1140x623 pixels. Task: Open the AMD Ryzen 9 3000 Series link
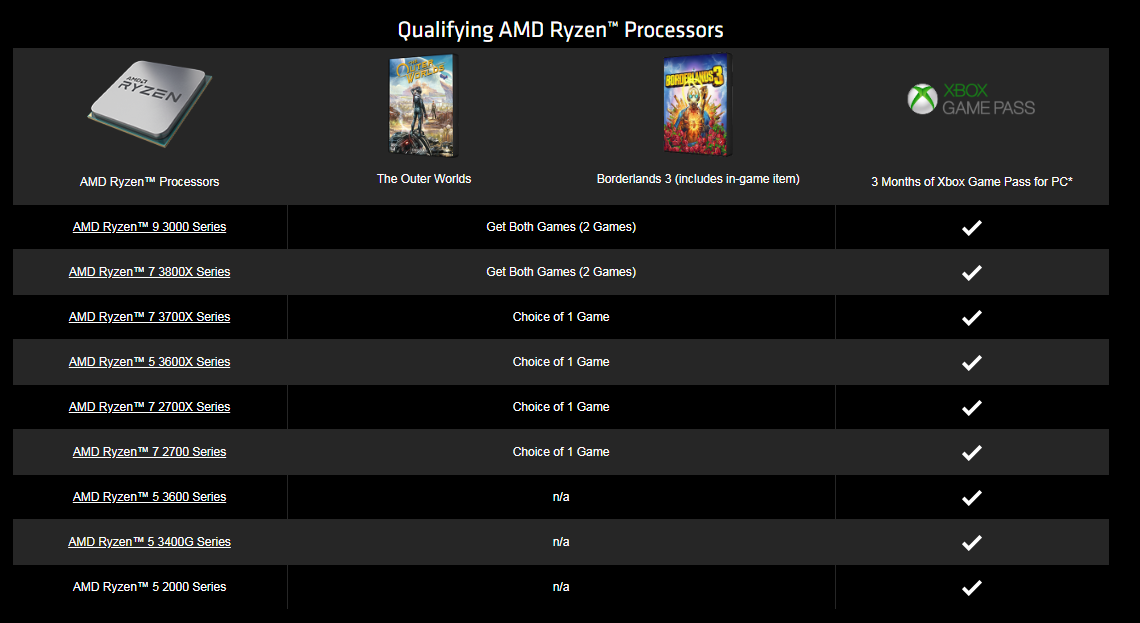coord(149,227)
